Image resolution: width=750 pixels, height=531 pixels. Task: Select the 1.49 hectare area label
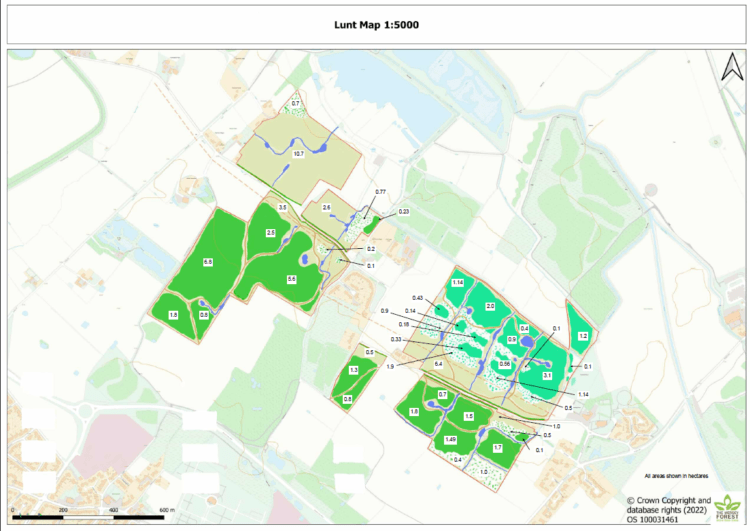coord(451,439)
